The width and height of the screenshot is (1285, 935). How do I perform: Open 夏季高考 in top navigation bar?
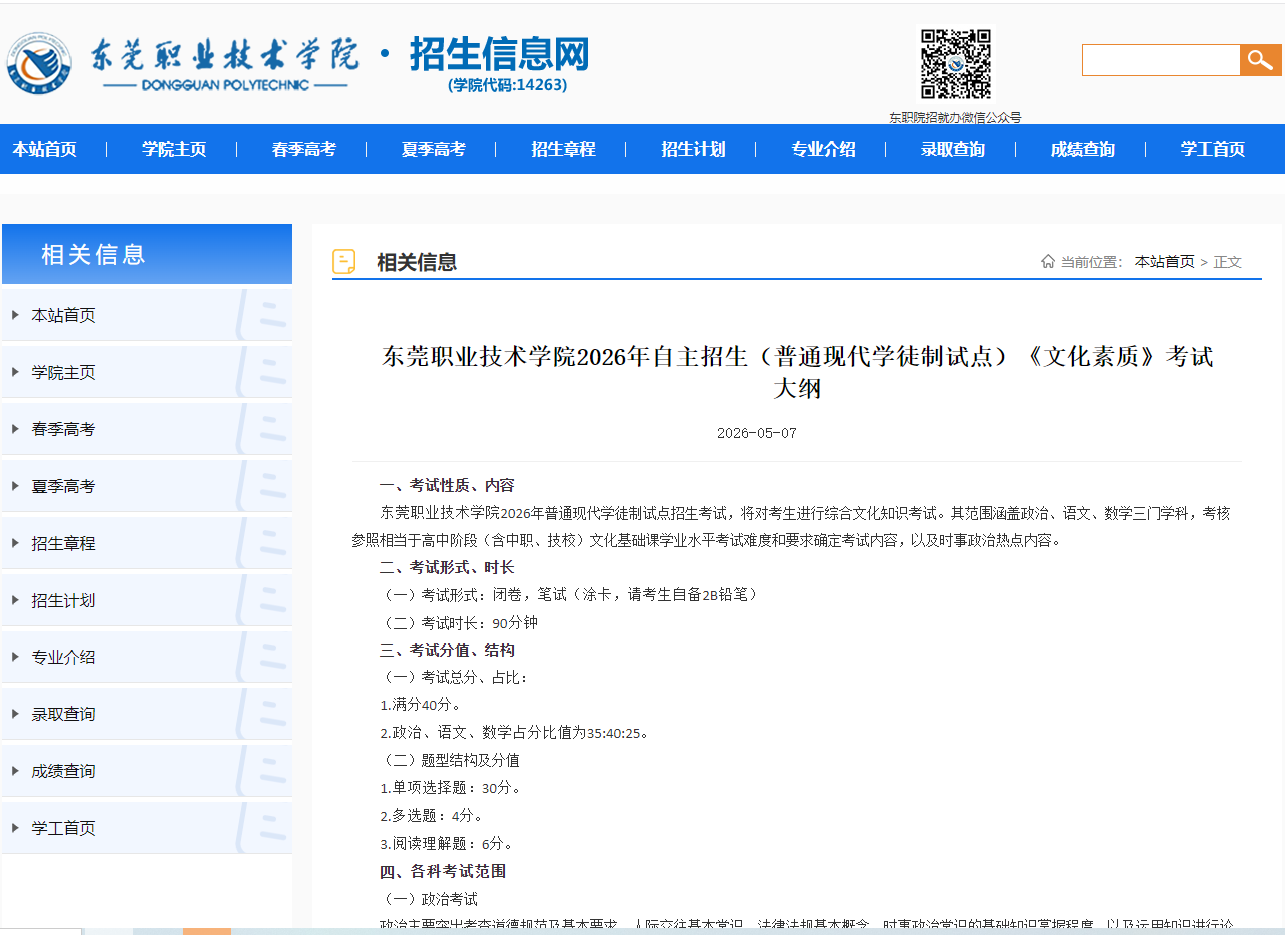(x=433, y=149)
